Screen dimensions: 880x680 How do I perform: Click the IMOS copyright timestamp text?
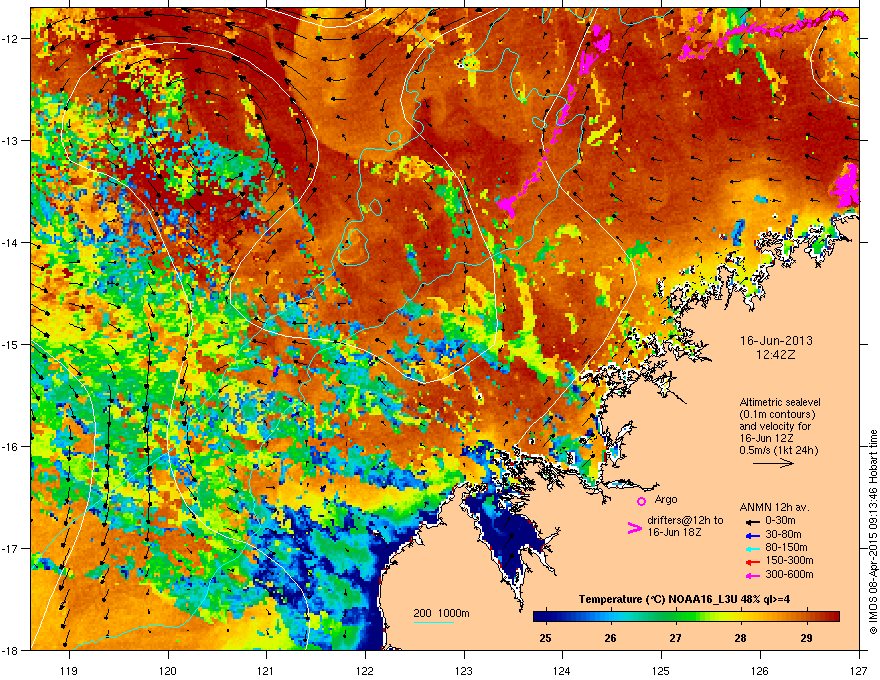(x=873, y=532)
